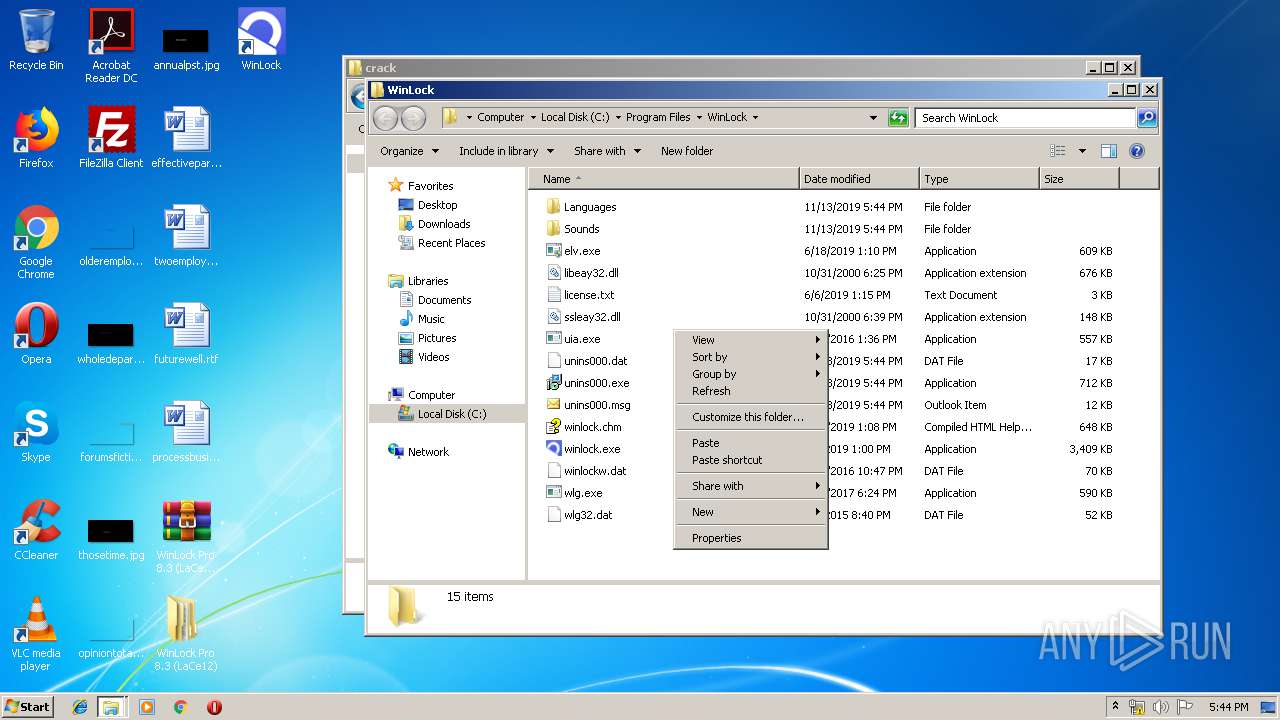This screenshot has width=1280, height=720.
Task: Choose Paste from the context menu
Action: [x=751, y=443]
